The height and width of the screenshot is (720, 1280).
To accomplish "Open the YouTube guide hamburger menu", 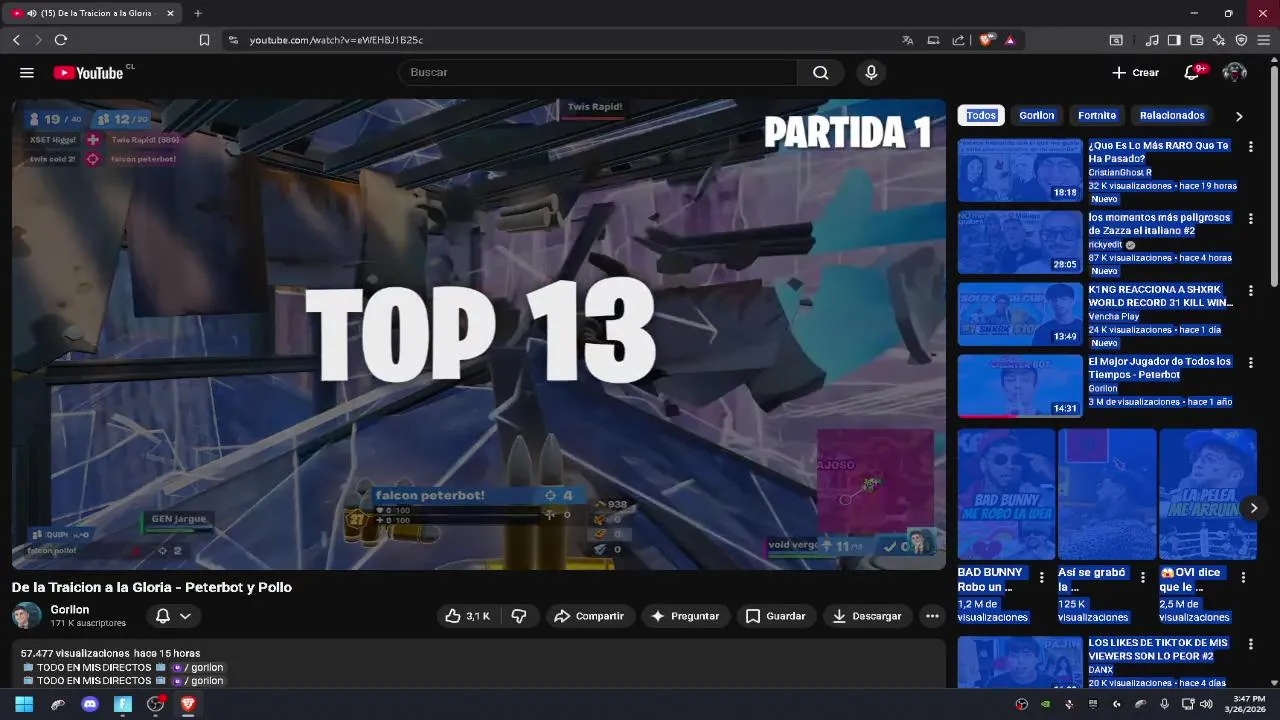I will (27, 72).
